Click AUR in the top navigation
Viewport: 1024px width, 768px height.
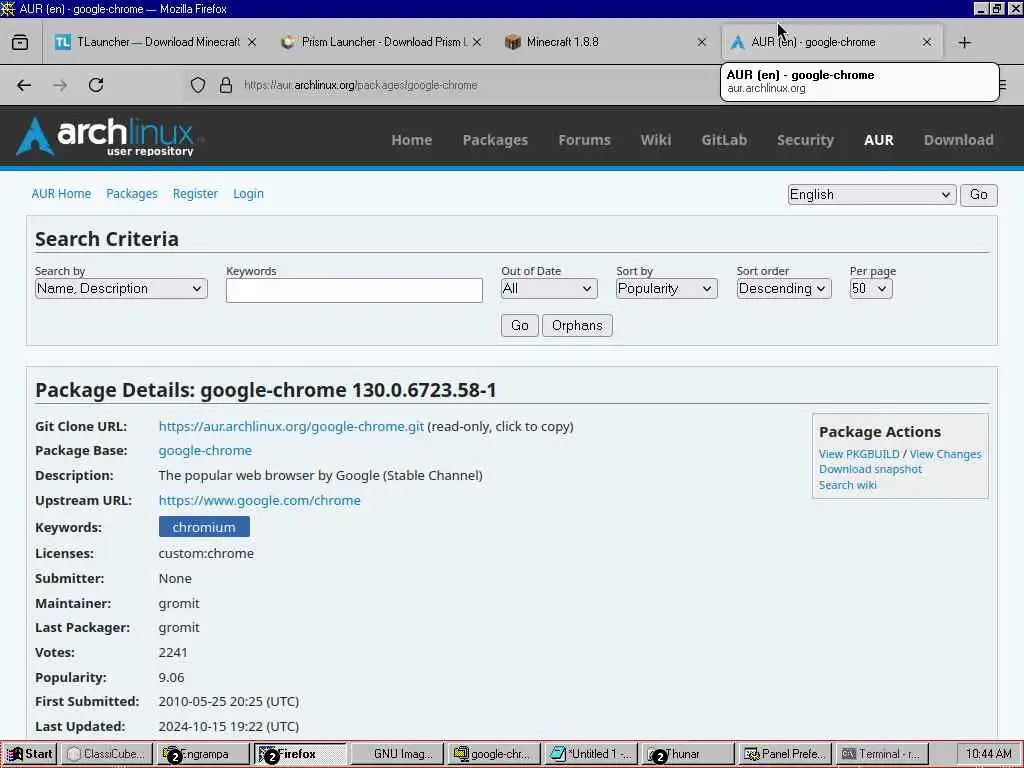pos(879,140)
